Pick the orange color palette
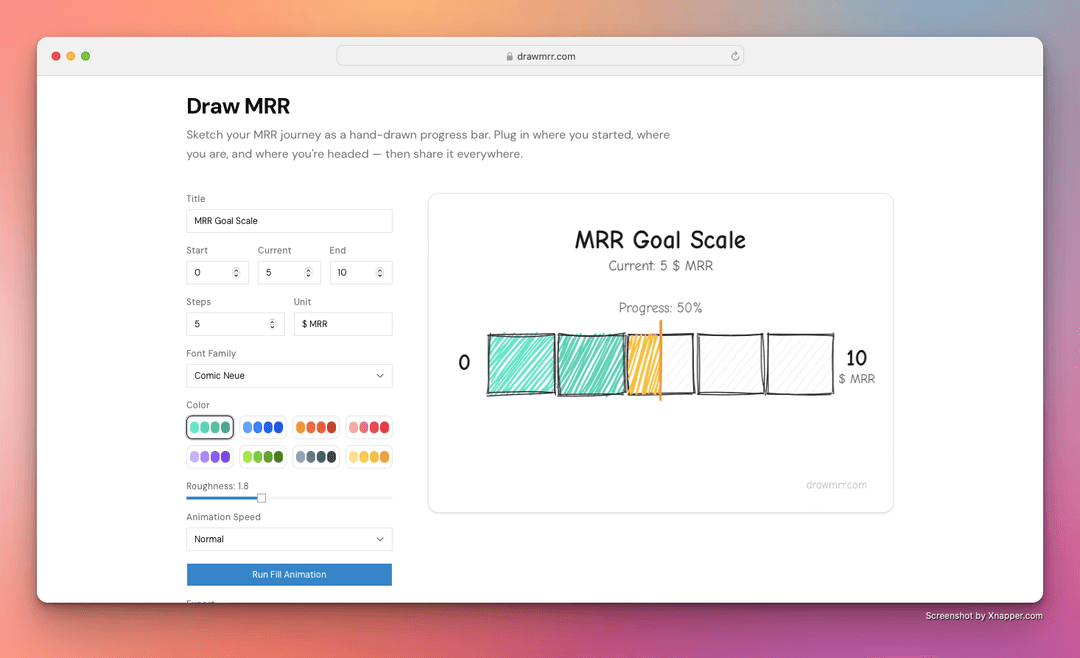This screenshot has width=1080, height=658. pos(316,427)
